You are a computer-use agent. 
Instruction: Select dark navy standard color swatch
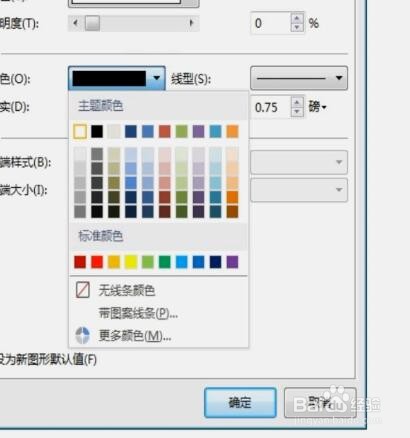click(x=215, y=262)
